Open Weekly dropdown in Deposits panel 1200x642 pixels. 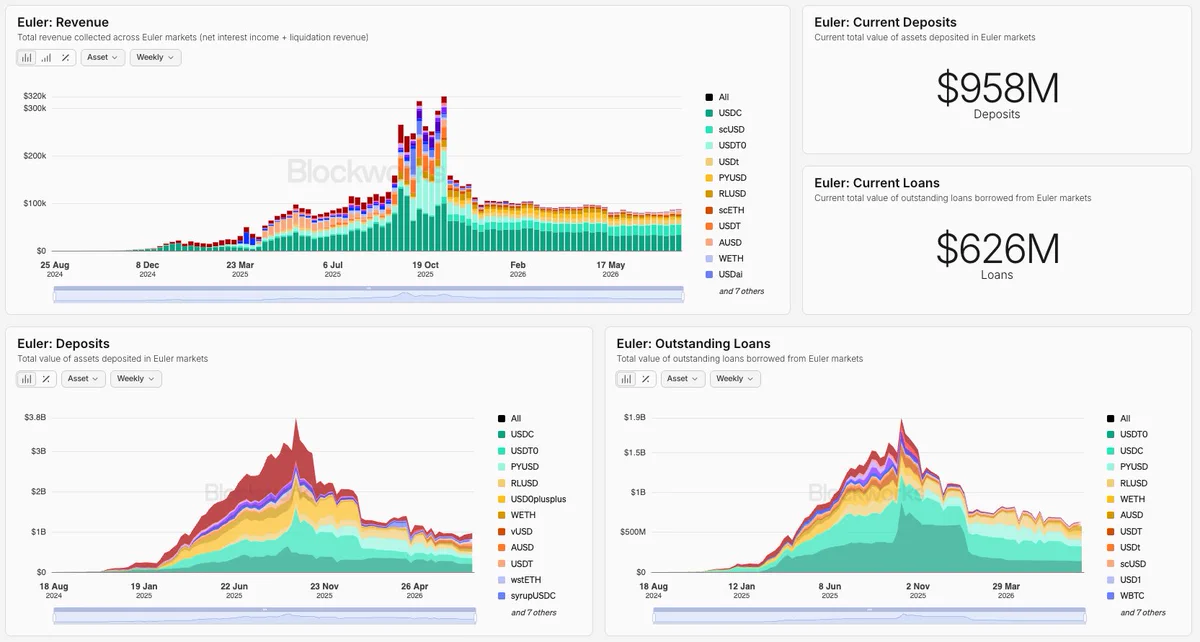tap(136, 379)
